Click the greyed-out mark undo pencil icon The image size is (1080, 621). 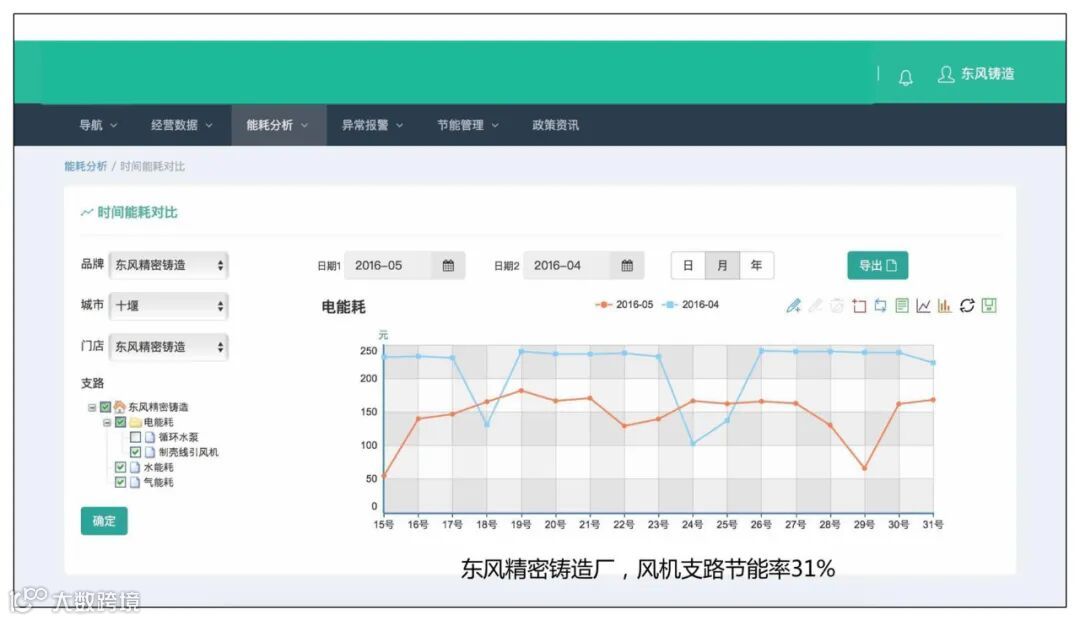click(816, 305)
